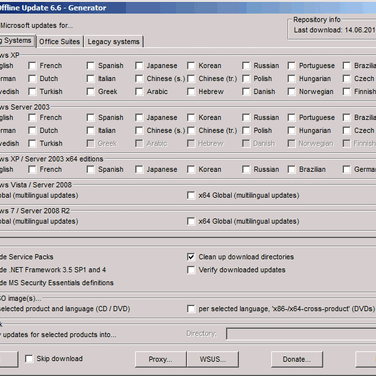Tick Hungarian under Windows XP
Viewport: 376px width, 376px height.
point(291,79)
